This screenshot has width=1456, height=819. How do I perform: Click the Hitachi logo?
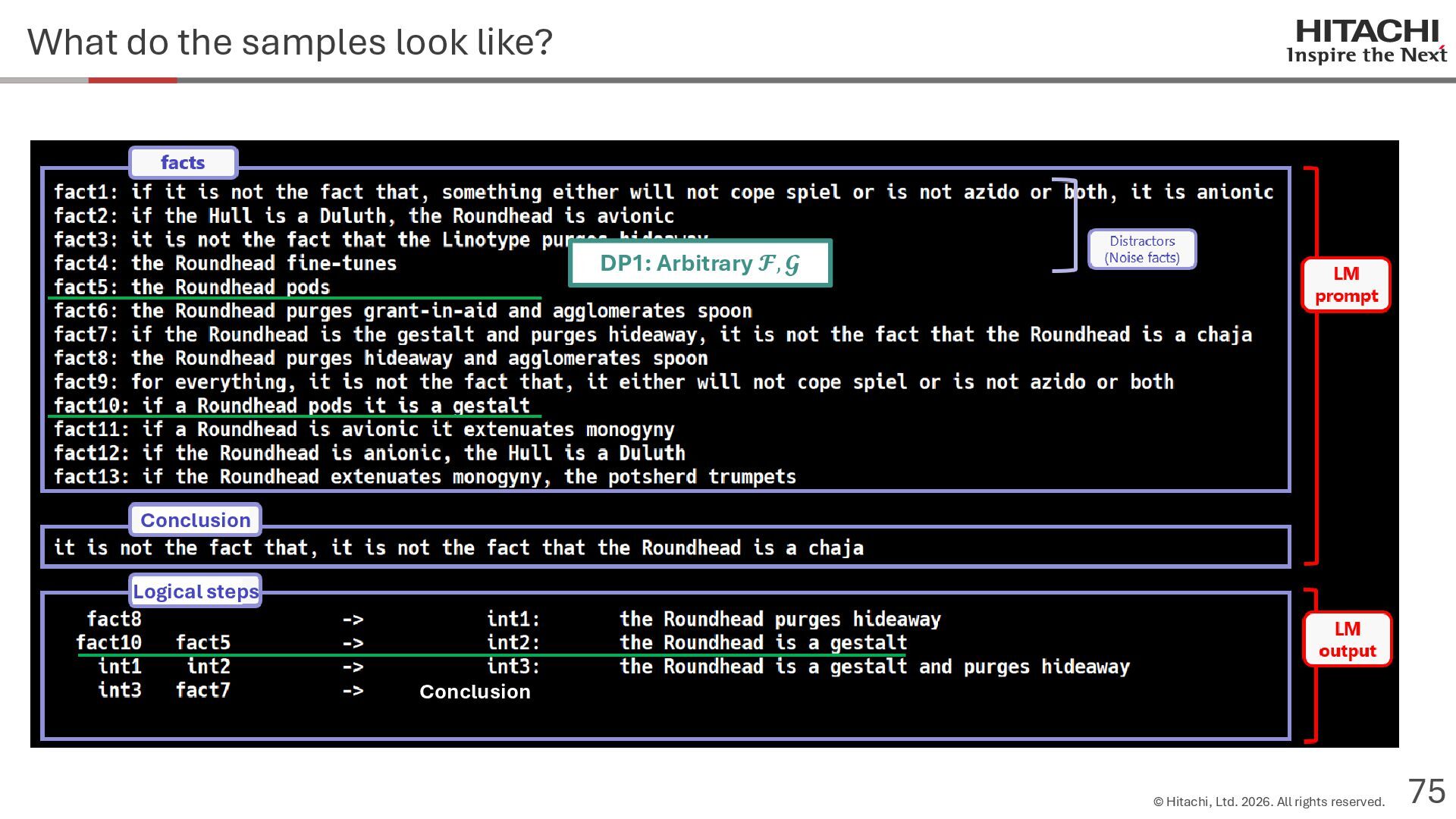[1367, 32]
